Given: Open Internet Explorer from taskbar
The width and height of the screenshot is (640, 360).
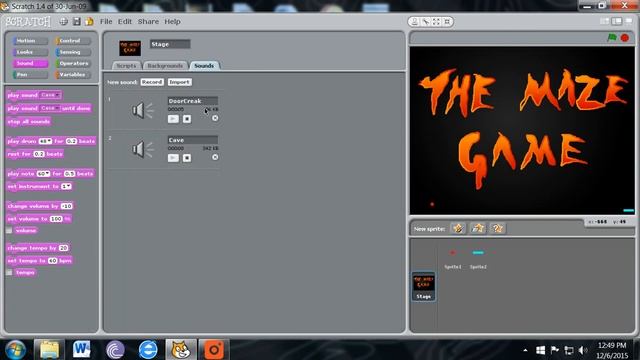Looking at the screenshot, I should (148, 350).
